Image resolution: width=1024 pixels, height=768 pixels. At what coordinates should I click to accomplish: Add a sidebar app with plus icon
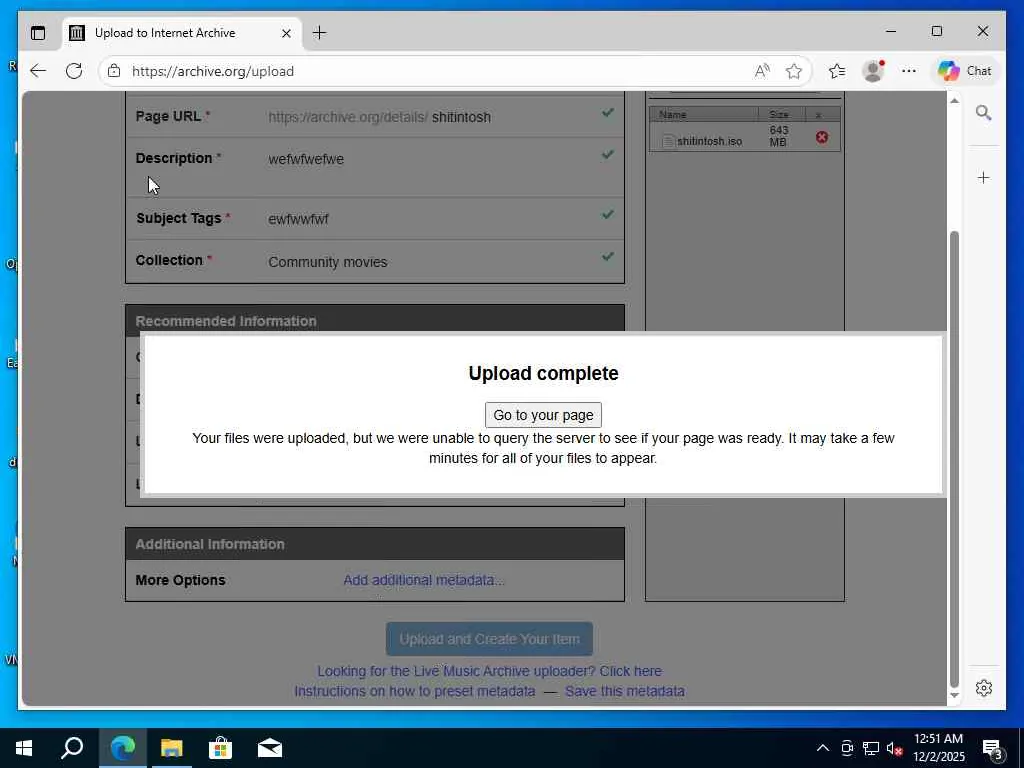pos(984,178)
